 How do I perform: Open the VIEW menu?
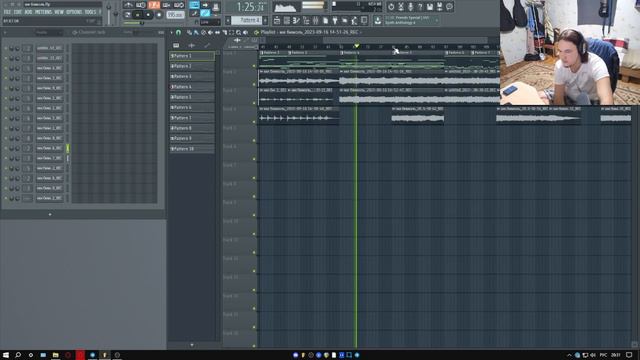[59, 12]
